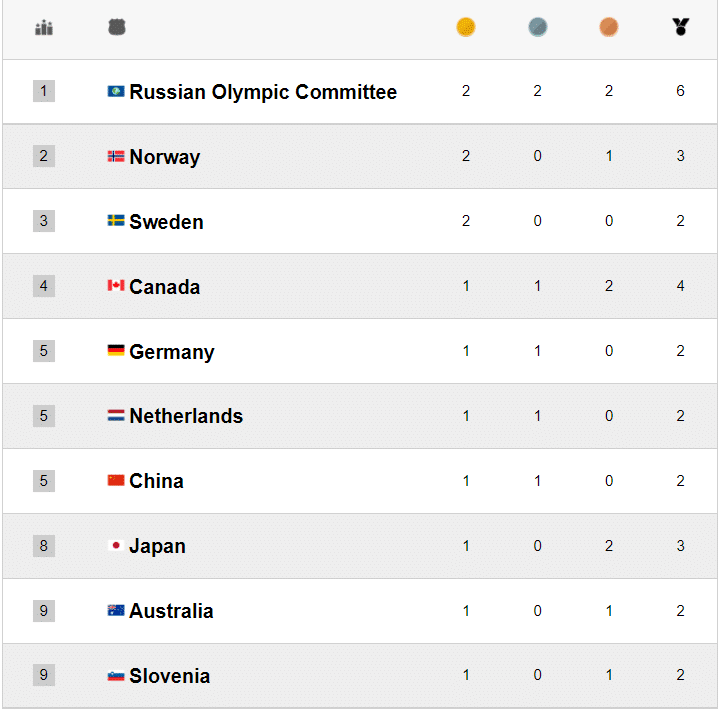Click the gold medal header icon
Viewport: 721px width, 711px height.
[x=466, y=28]
